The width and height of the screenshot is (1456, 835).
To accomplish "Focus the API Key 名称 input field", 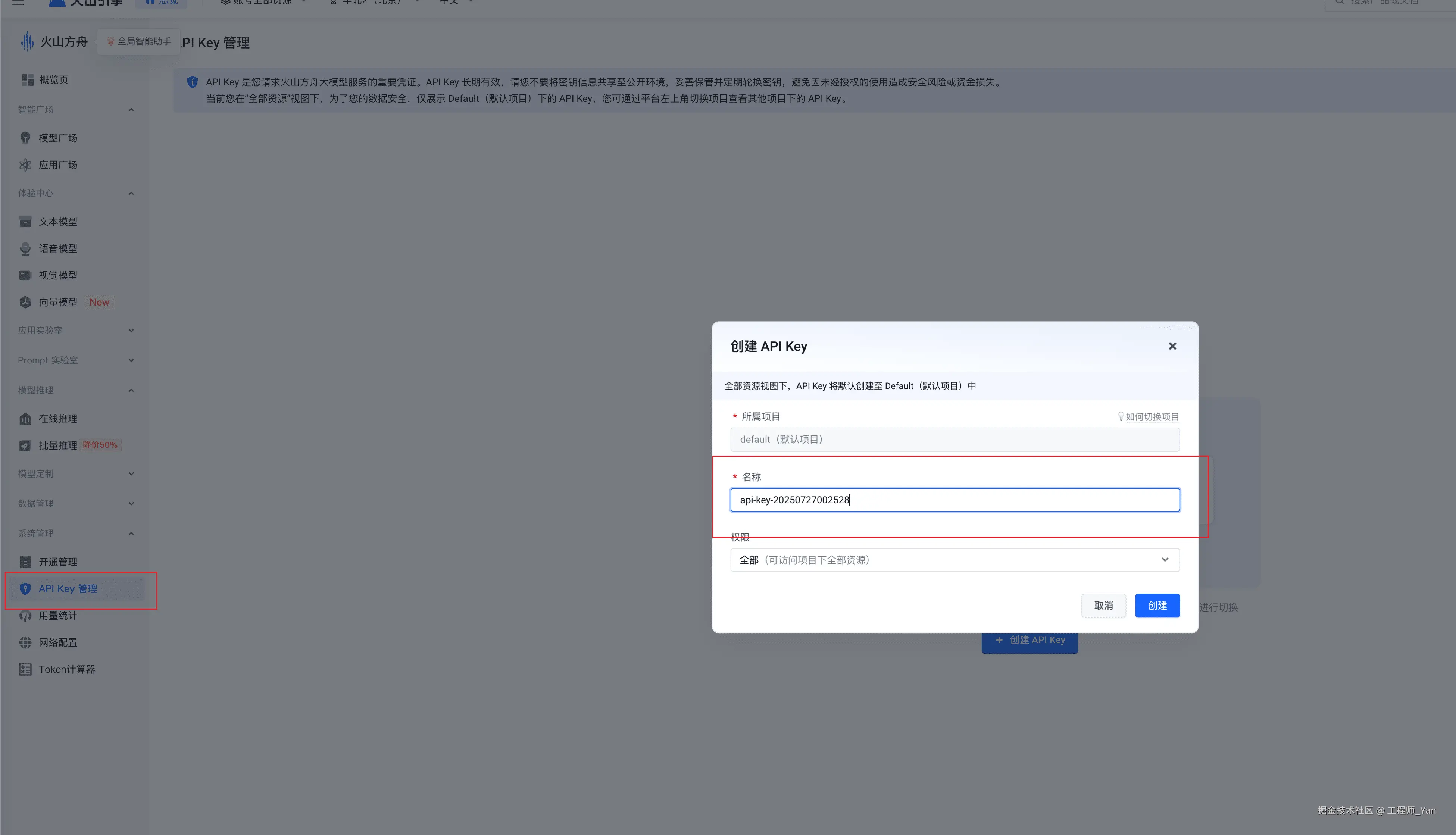I will 954,500.
